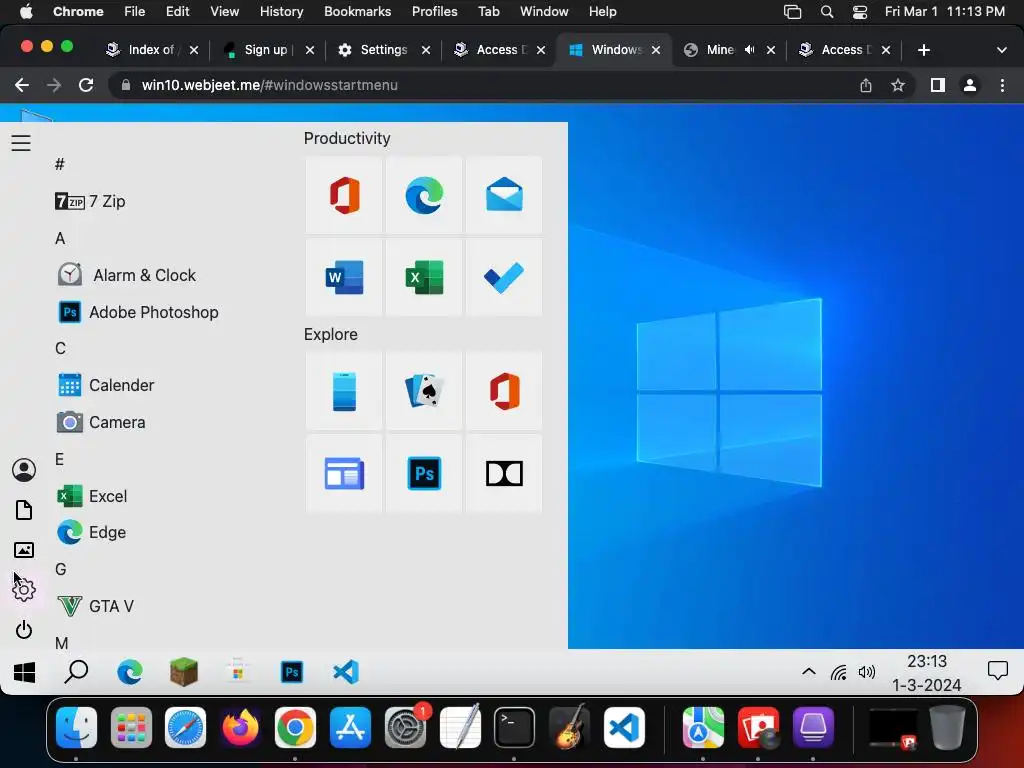Open 7 Zip from the app list

click(x=90, y=201)
